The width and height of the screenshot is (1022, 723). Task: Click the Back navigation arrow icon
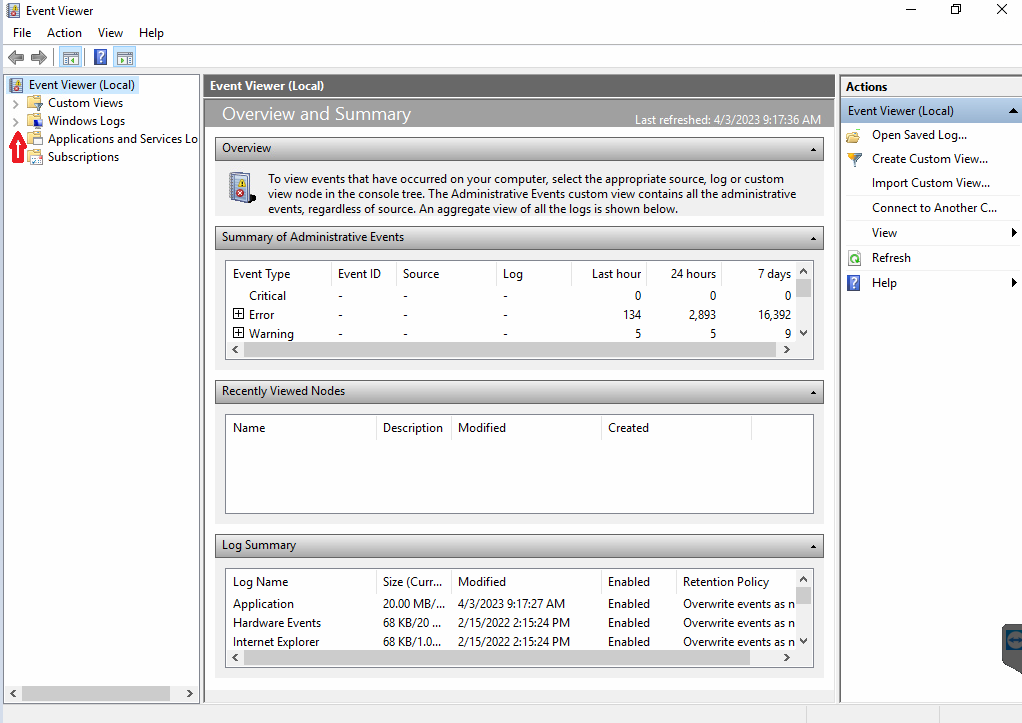point(15,57)
